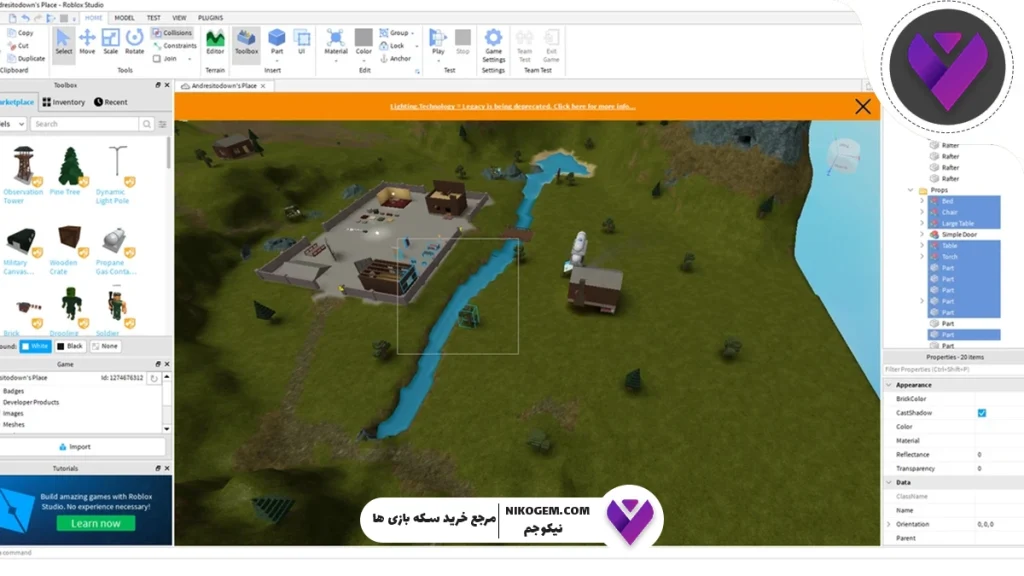This screenshot has width=1024, height=576.
Task: Open the VIEW ribbon tab
Action: [x=179, y=18]
